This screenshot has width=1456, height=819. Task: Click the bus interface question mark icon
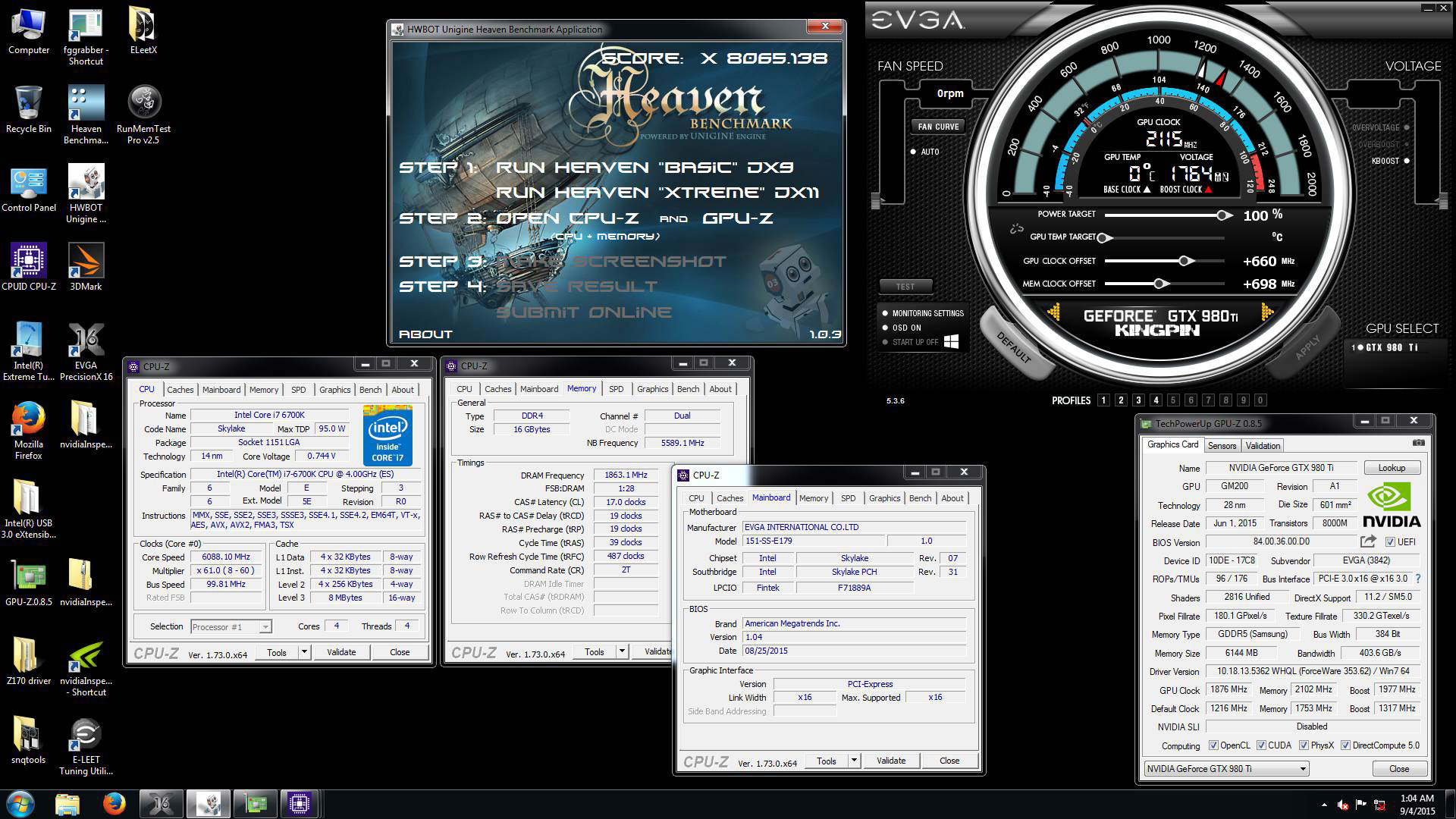tap(1417, 579)
